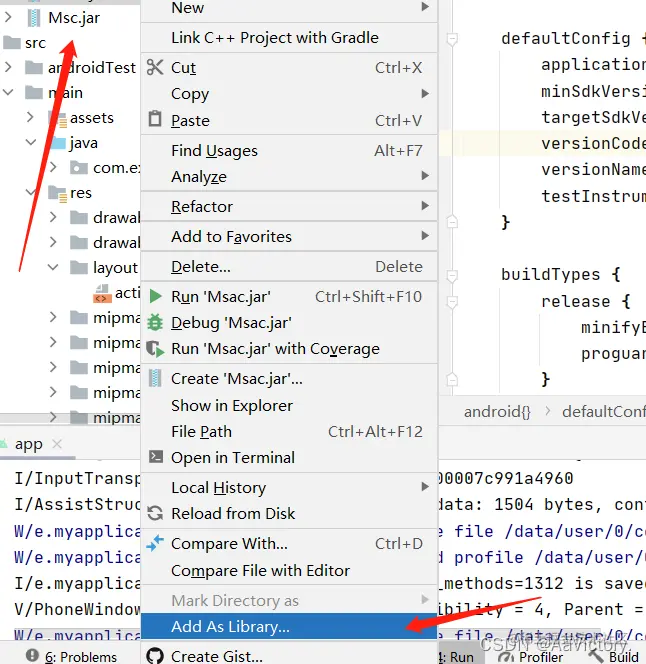
Task: Collapse the layout folder node
Action: (x=53, y=267)
